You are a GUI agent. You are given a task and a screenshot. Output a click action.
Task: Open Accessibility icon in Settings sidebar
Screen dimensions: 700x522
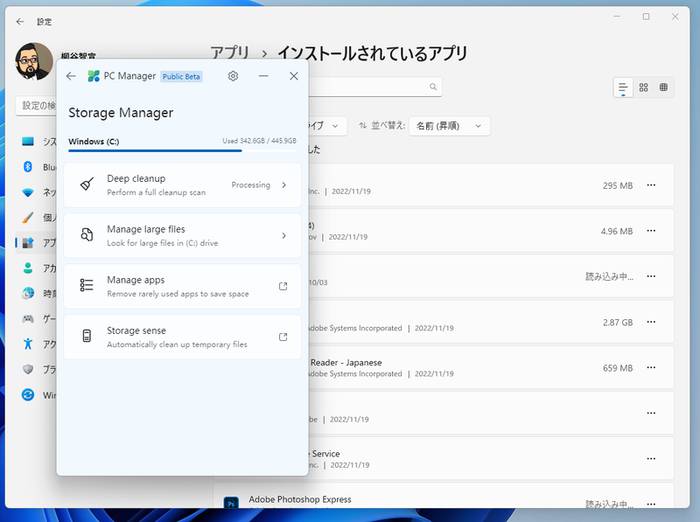click(x=28, y=344)
